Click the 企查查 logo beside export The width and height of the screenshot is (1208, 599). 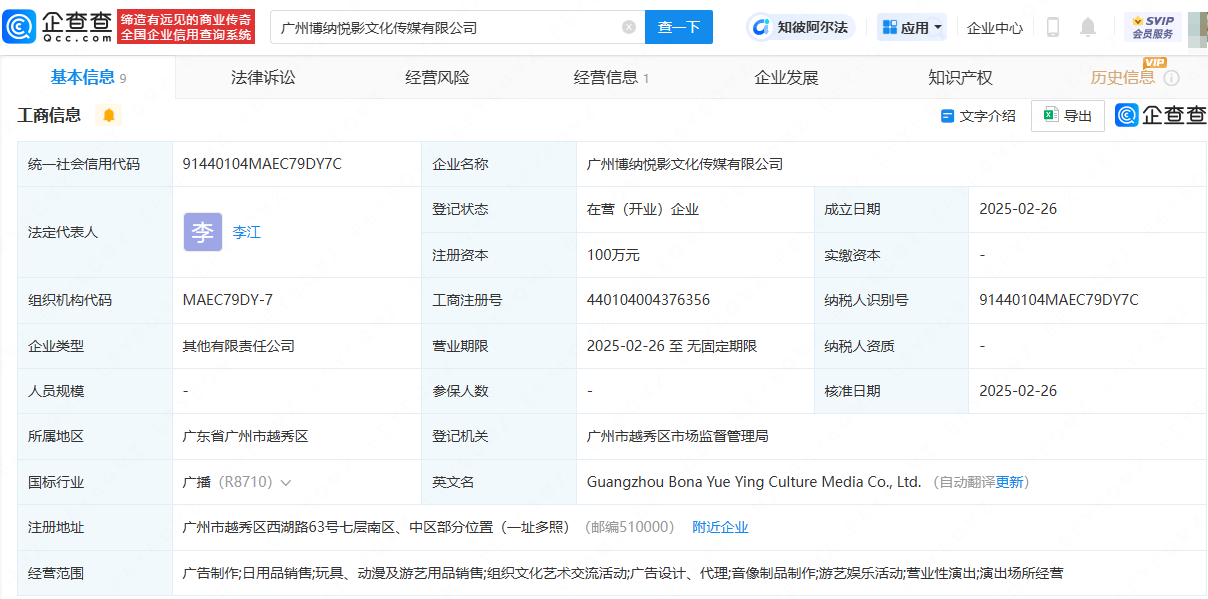coord(1161,115)
